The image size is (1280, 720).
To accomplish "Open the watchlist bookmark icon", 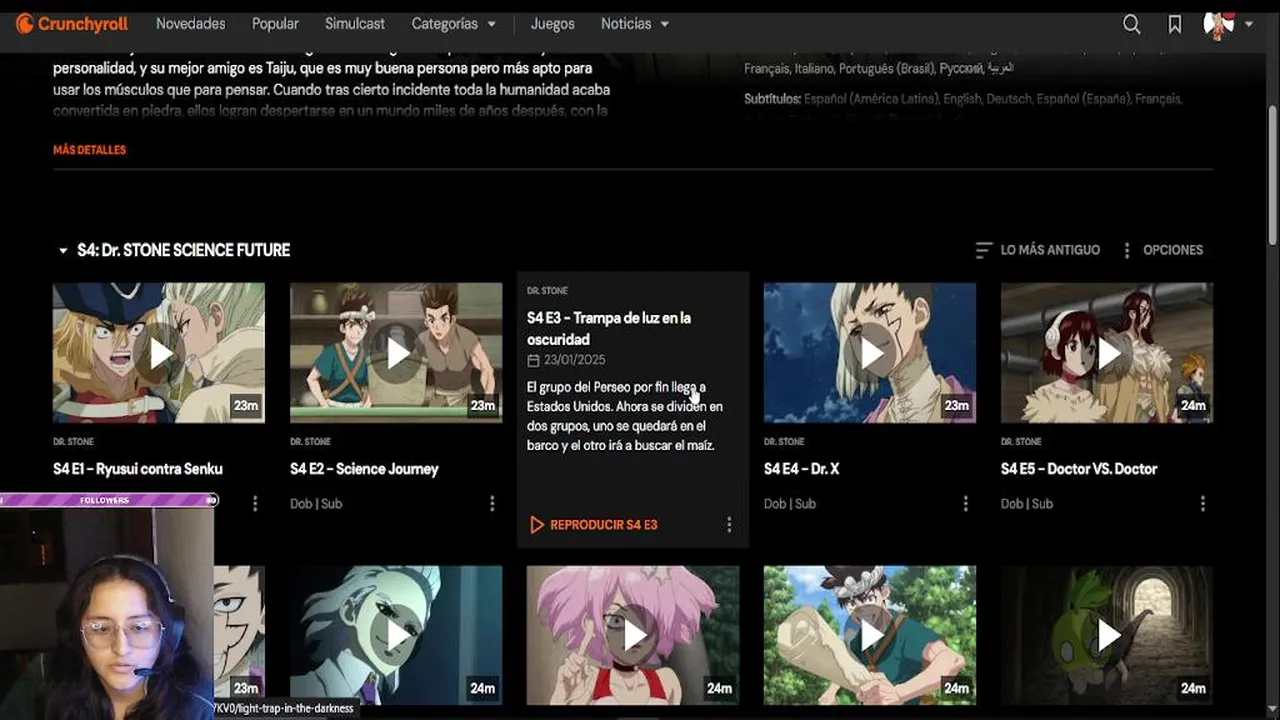I will 1175,24.
